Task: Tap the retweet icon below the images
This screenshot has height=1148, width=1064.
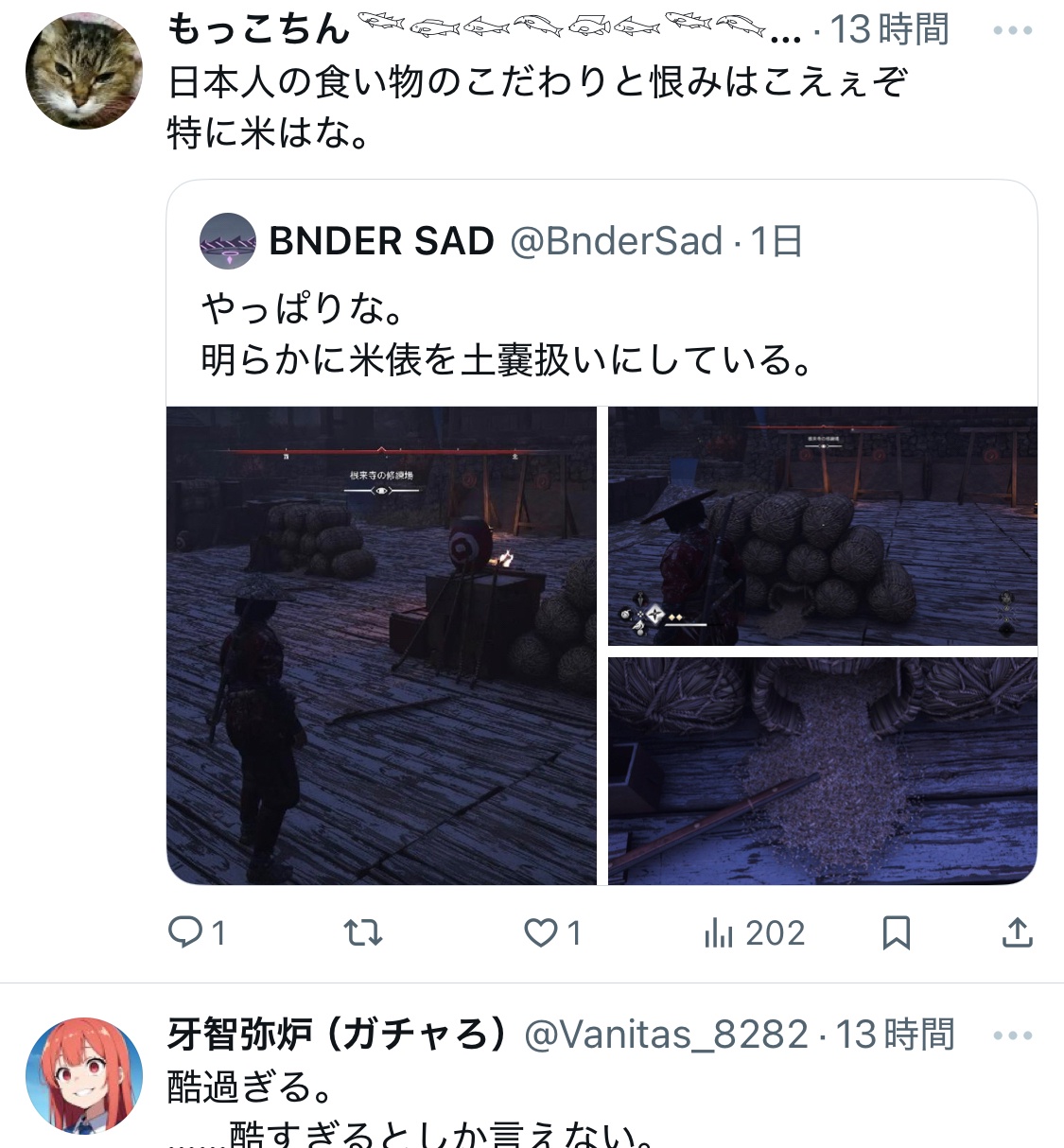Action: 362,933
